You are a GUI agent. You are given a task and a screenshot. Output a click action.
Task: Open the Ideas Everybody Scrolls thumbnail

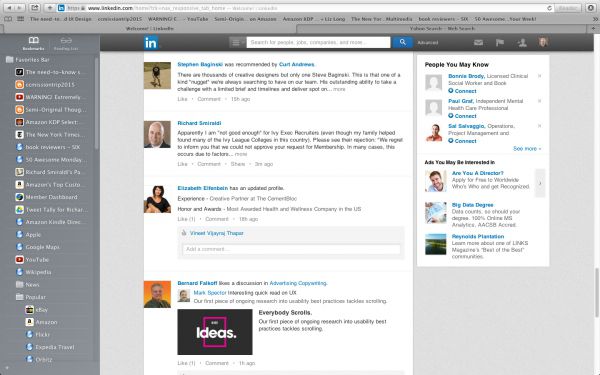click(x=215, y=332)
